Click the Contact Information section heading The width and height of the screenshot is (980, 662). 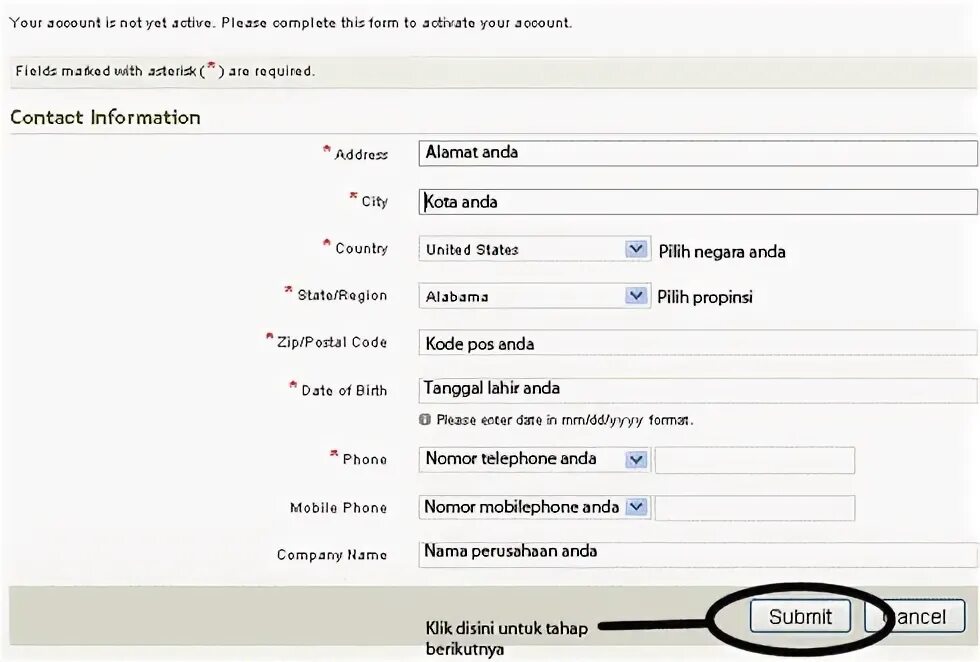pyautogui.click(x=104, y=117)
